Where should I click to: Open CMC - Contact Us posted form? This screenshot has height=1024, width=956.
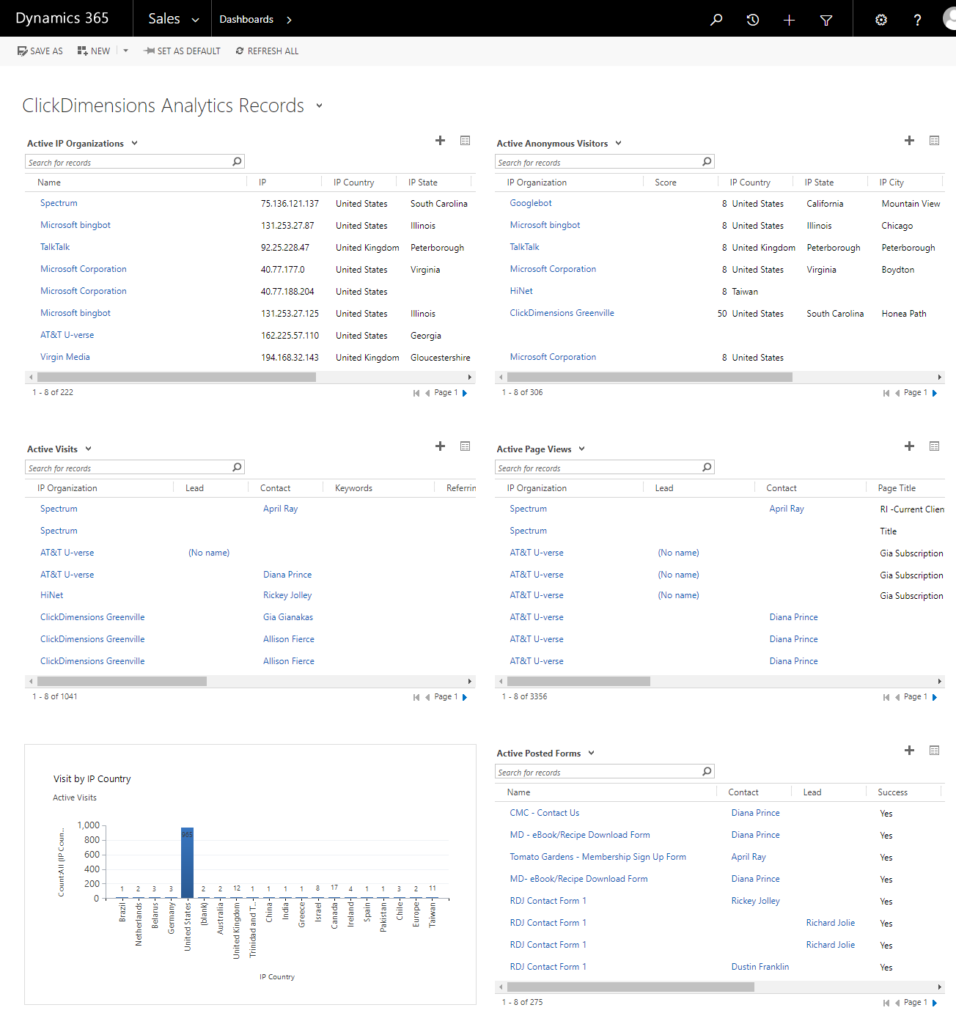544,812
